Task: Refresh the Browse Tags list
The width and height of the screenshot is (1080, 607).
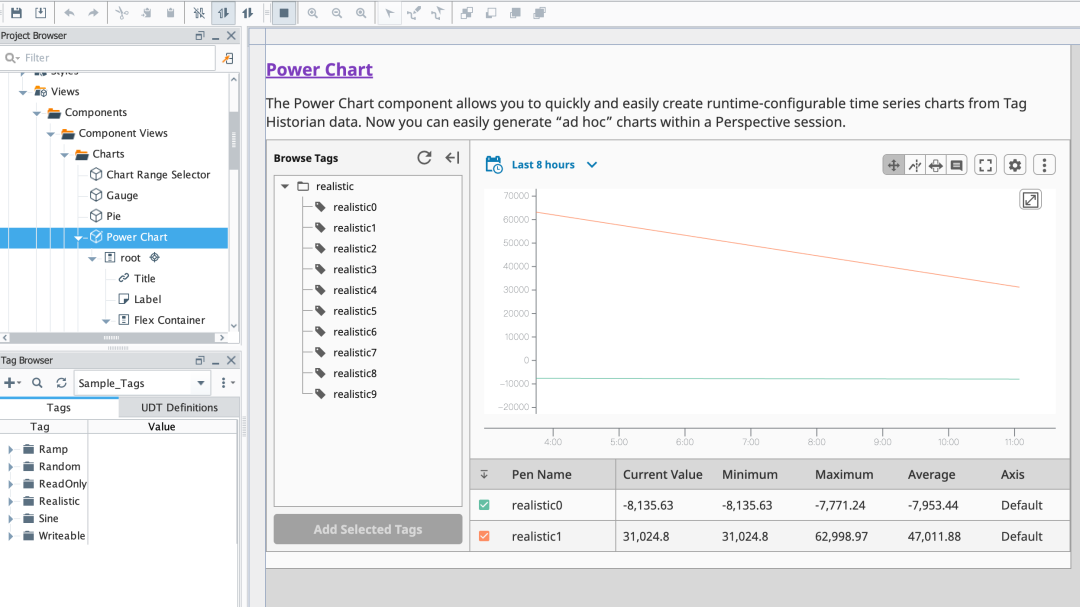Action: click(424, 158)
